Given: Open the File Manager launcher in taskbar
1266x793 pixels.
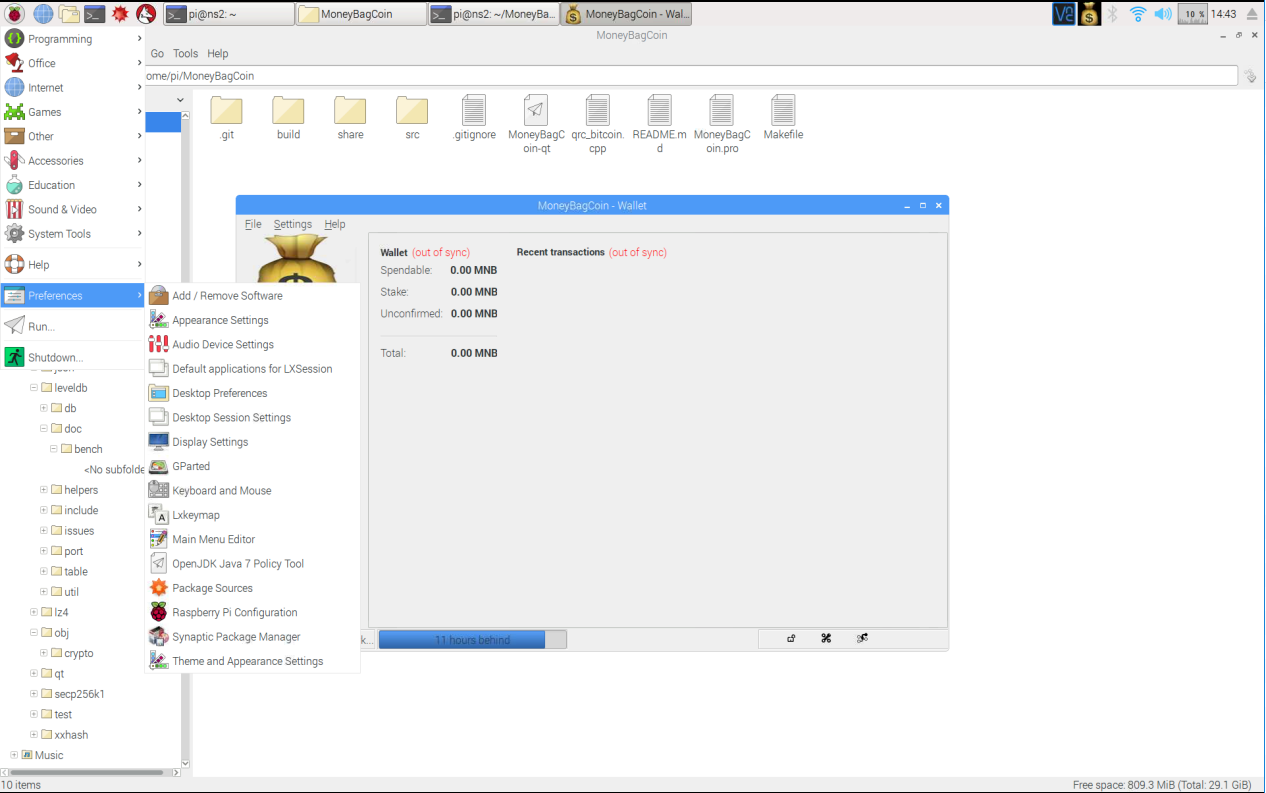Looking at the screenshot, I should pos(69,14).
